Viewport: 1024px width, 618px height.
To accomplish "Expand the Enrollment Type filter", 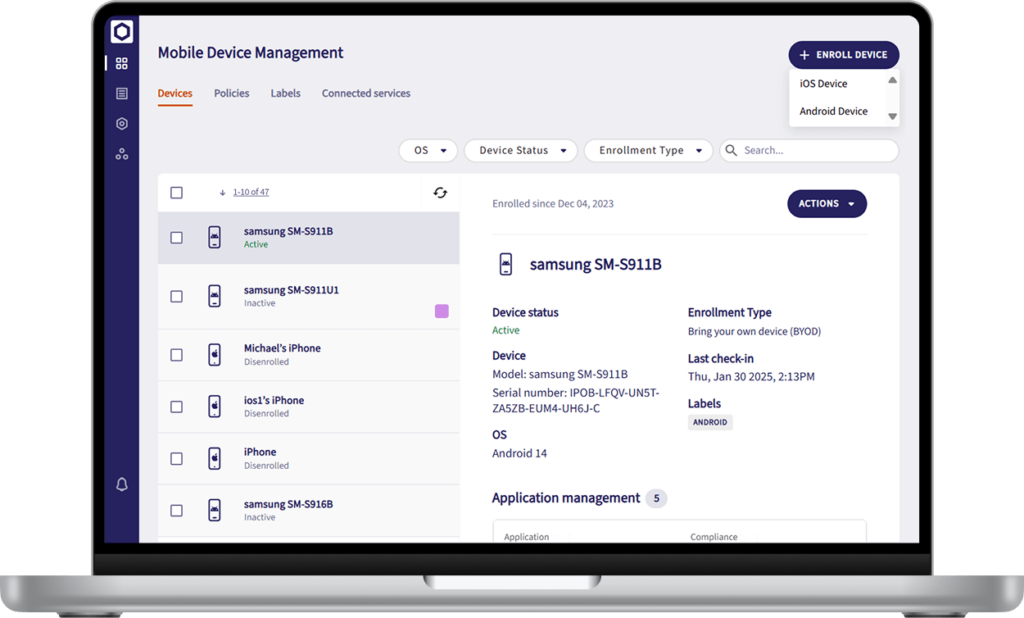I will click(x=648, y=150).
